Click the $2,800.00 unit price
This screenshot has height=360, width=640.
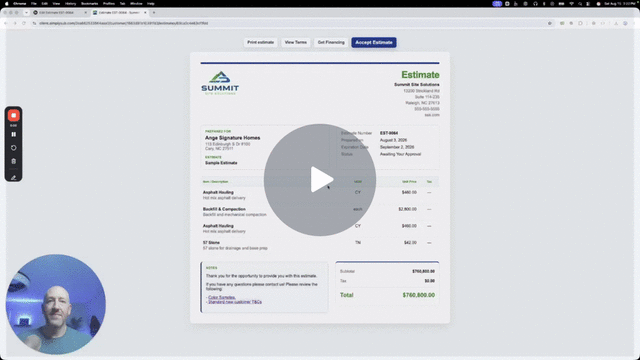pyautogui.click(x=408, y=209)
